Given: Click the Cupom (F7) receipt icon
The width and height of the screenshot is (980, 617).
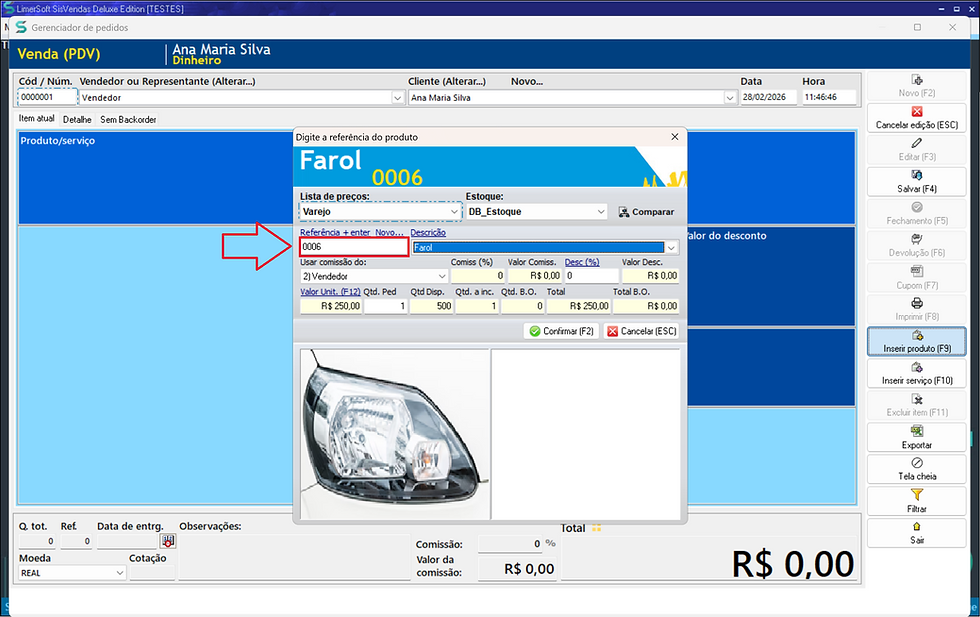Looking at the screenshot, I should coord(916,274).
